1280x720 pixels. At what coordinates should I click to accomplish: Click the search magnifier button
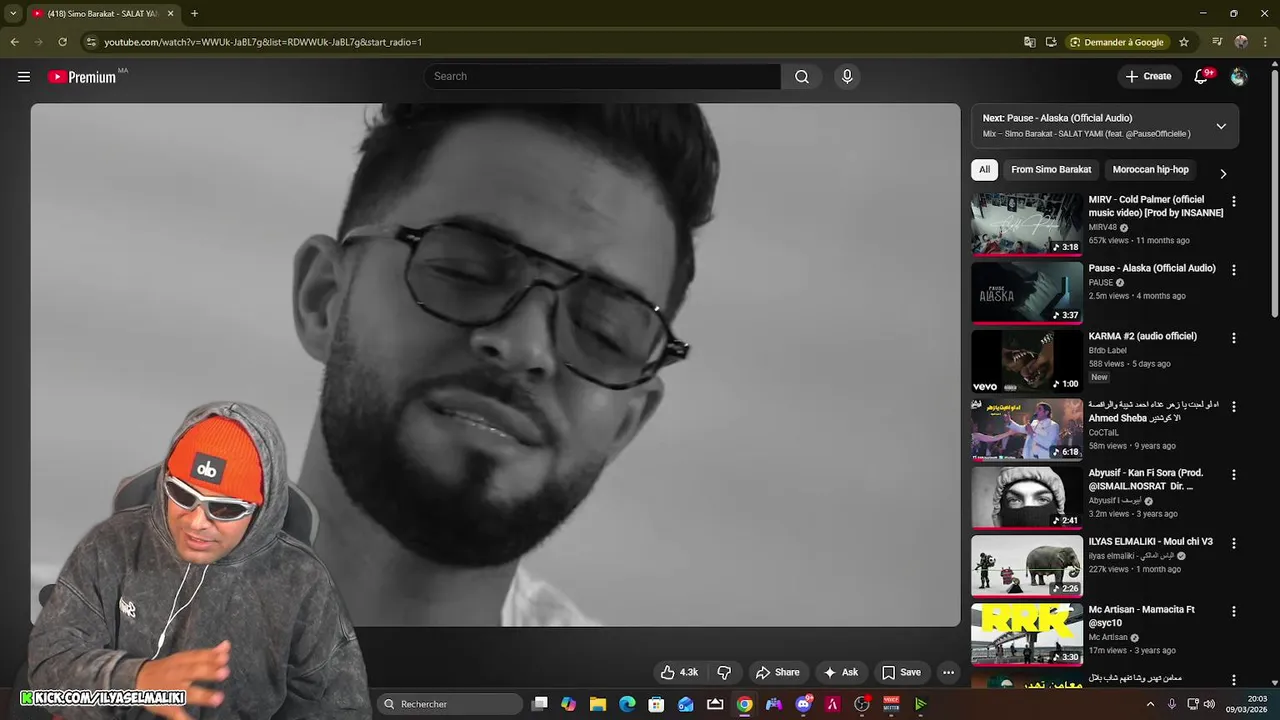click(x=802, y=77)
